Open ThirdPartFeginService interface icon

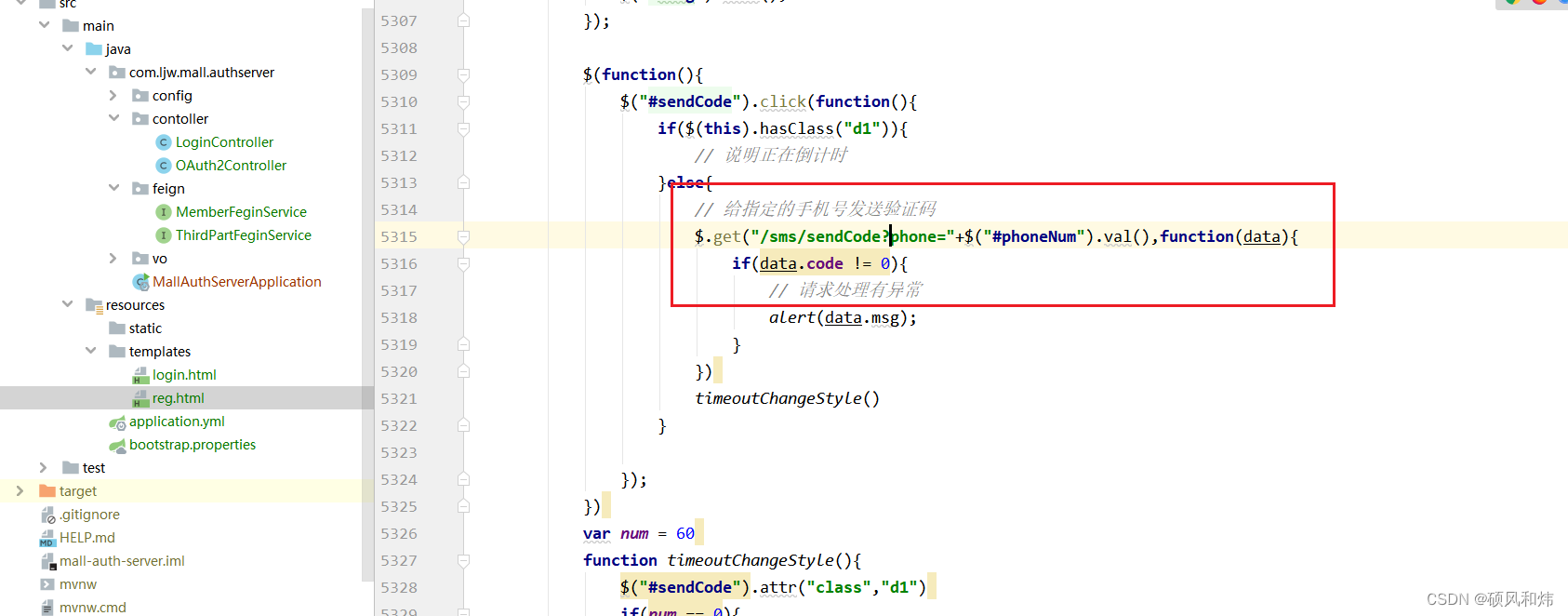[x=164, y=234]
